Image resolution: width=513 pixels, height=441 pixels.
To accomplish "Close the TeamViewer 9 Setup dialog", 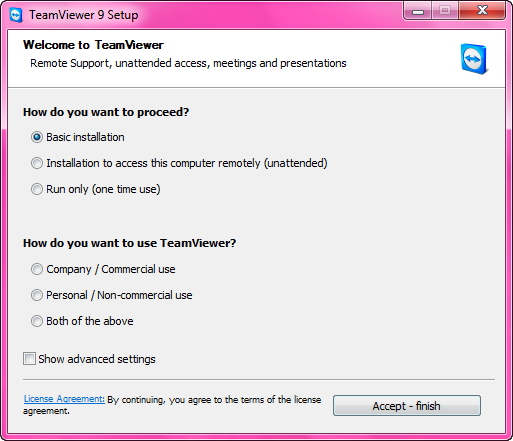I will pos(482,11).
